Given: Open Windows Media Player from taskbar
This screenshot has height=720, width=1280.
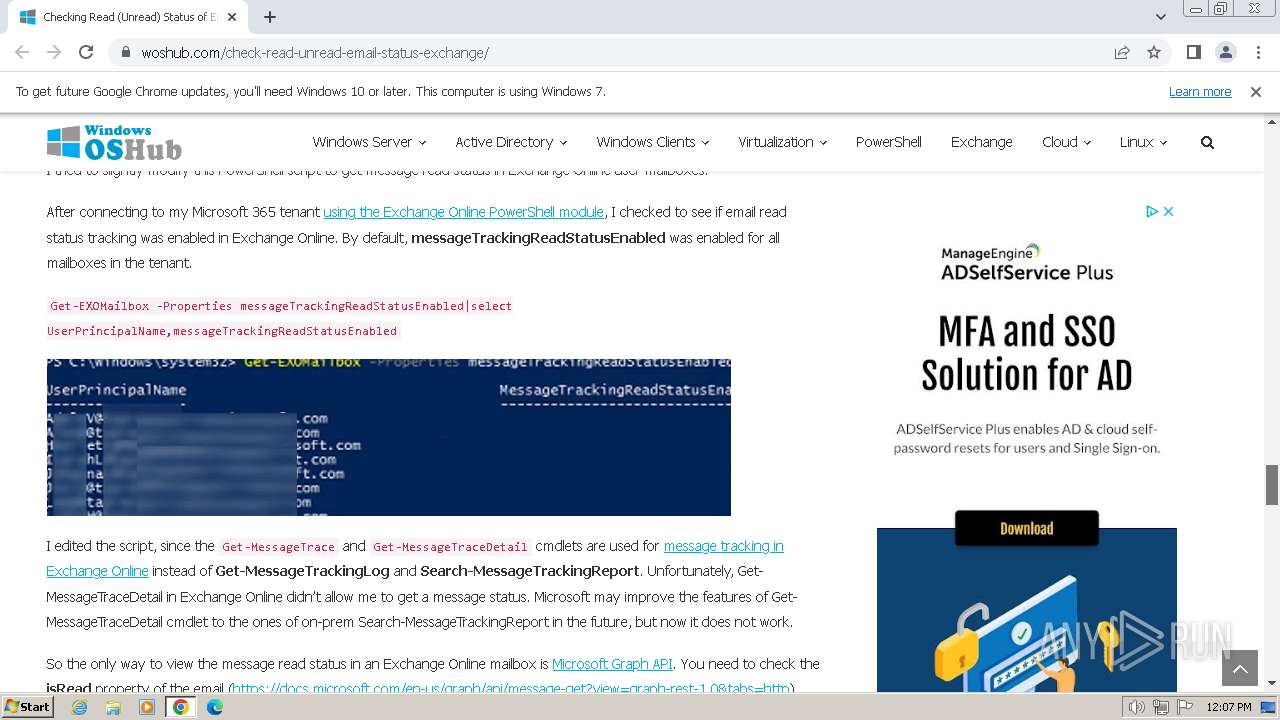Looking at the screenshot, I should click(x=147, y=707).
